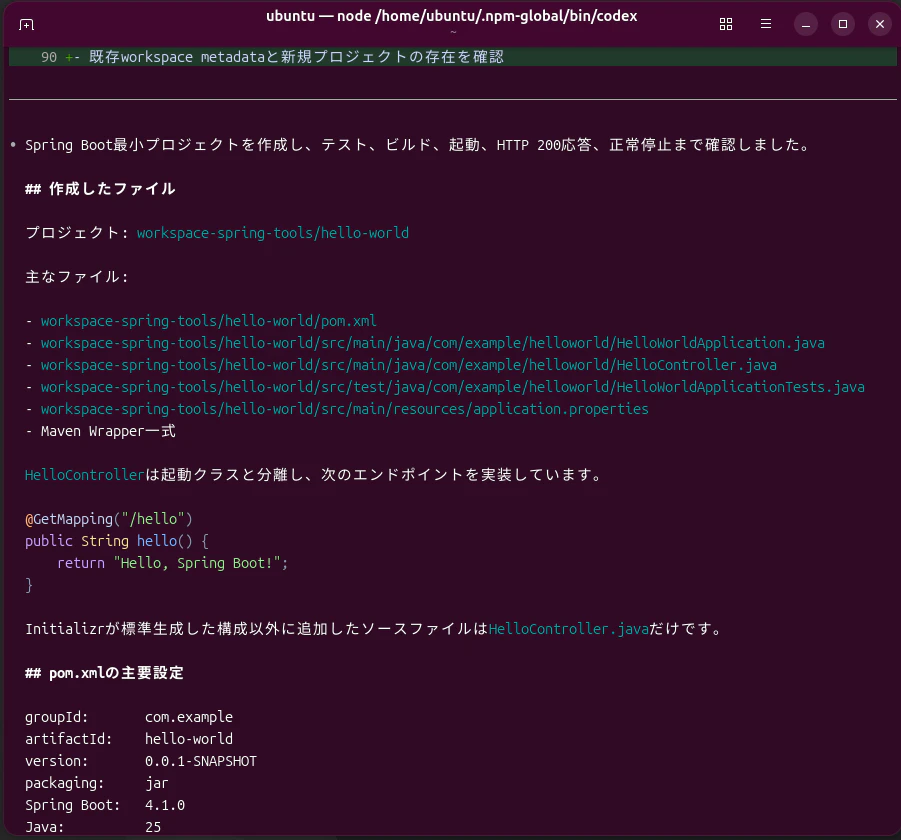
Task: Click the 'artifactId:' label
Action: pos(68,739)
